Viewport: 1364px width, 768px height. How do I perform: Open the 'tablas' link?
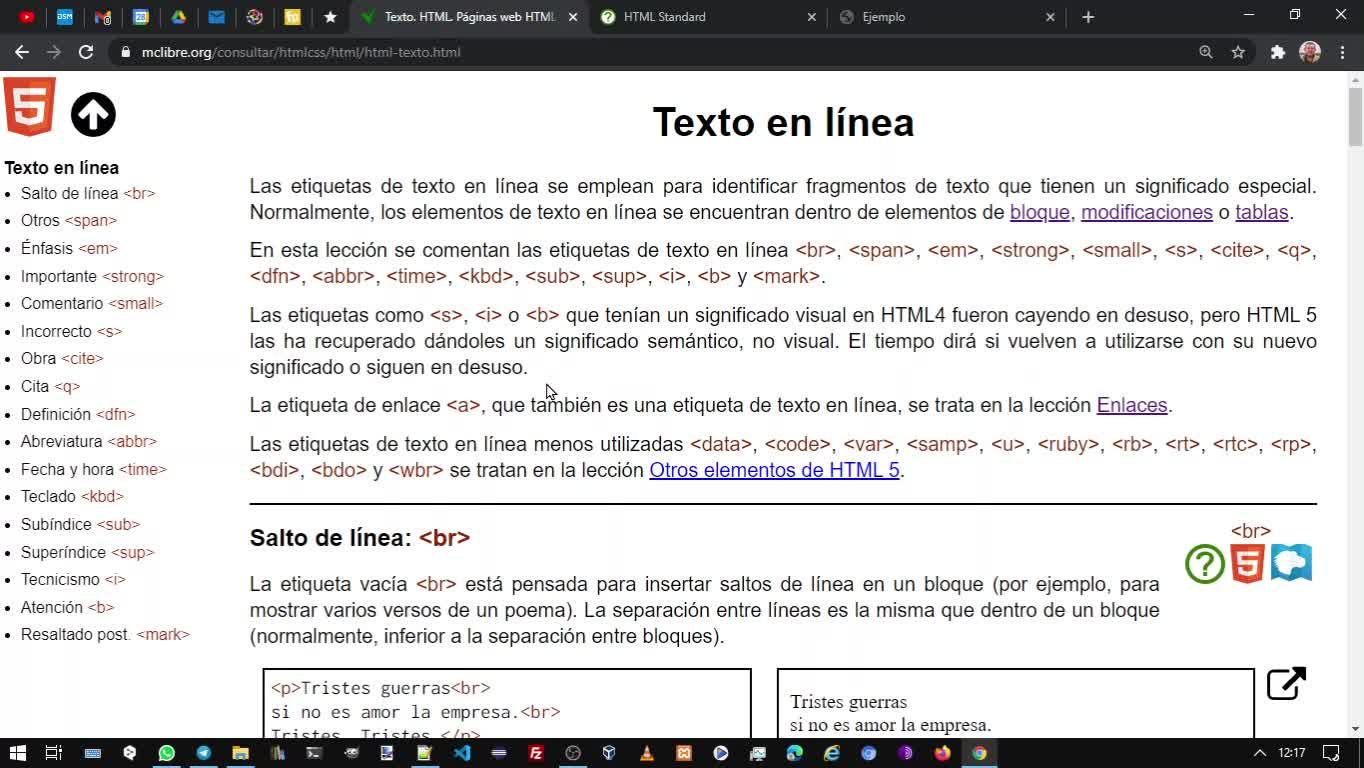tap(1262, 212)
